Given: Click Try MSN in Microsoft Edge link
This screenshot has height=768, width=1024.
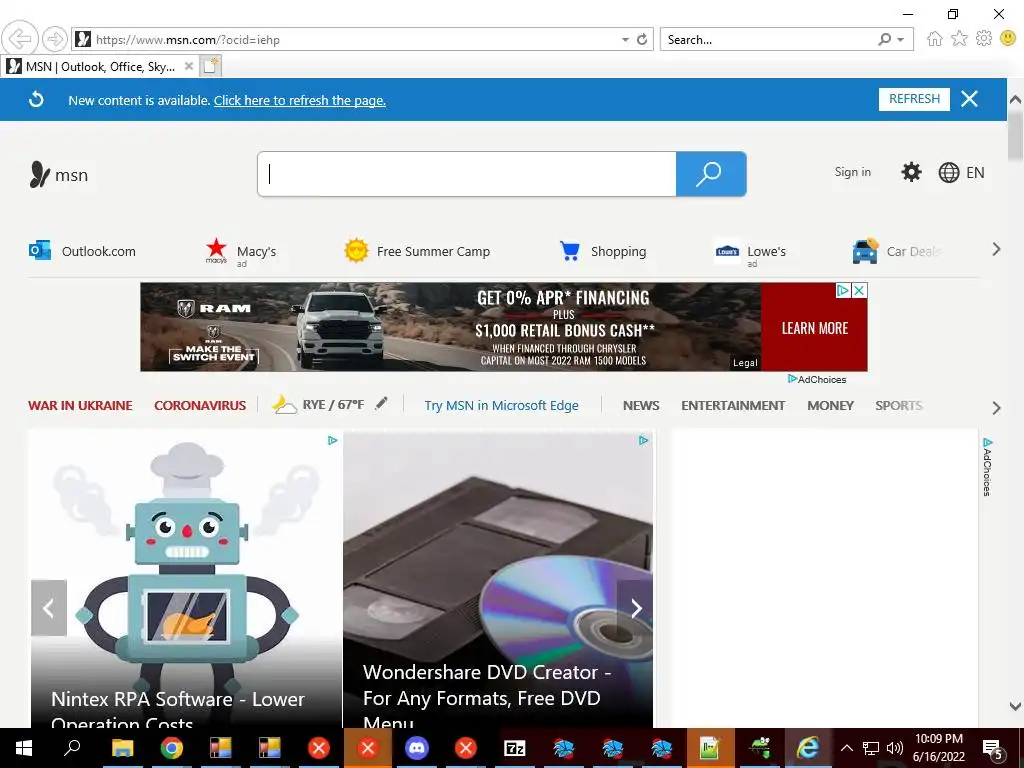Looking at the screenshot, I should tap(502, 406).
